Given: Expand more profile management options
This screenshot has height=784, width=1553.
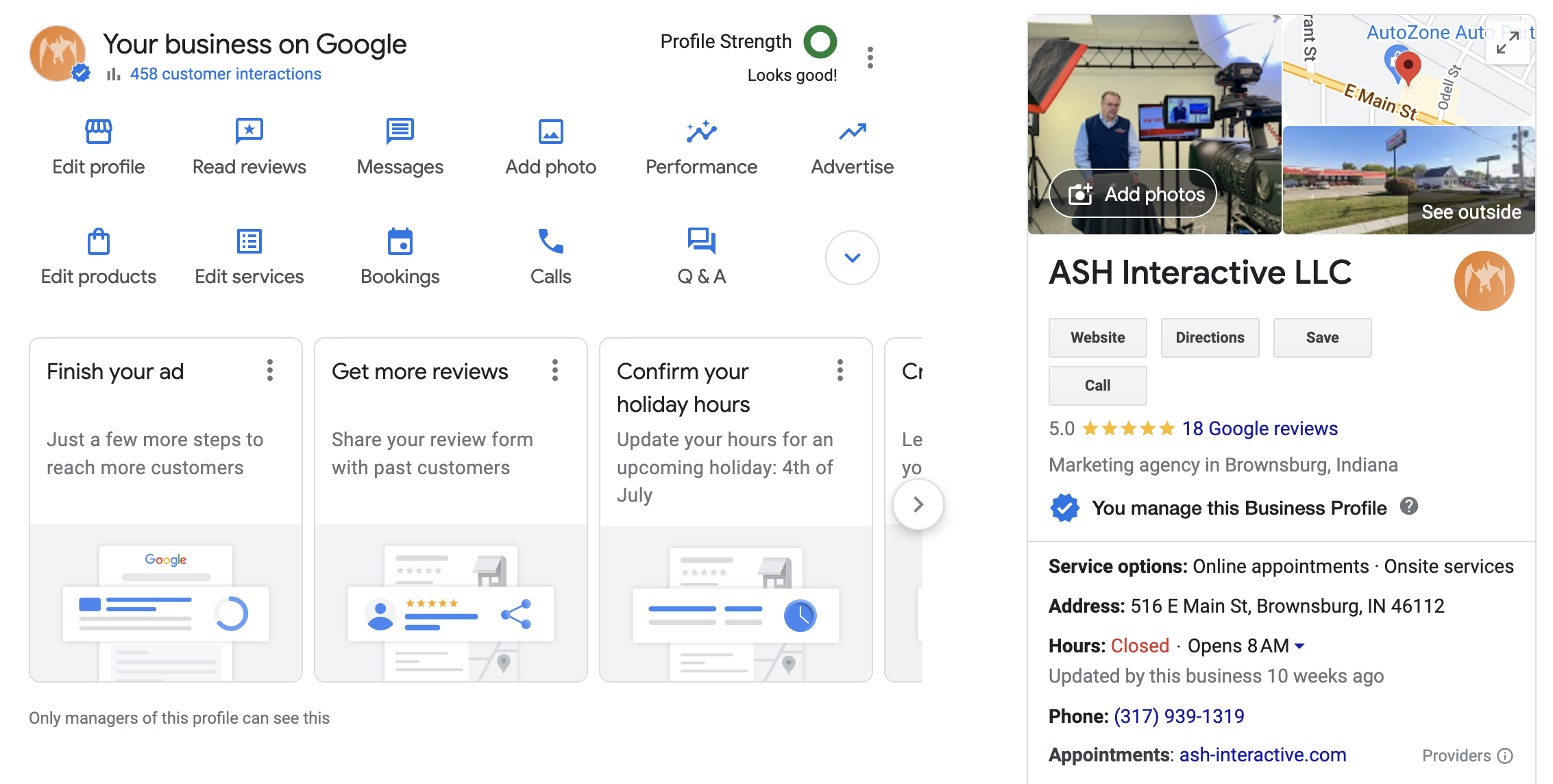Looking at the screenshot, I should tap(852, 258).
